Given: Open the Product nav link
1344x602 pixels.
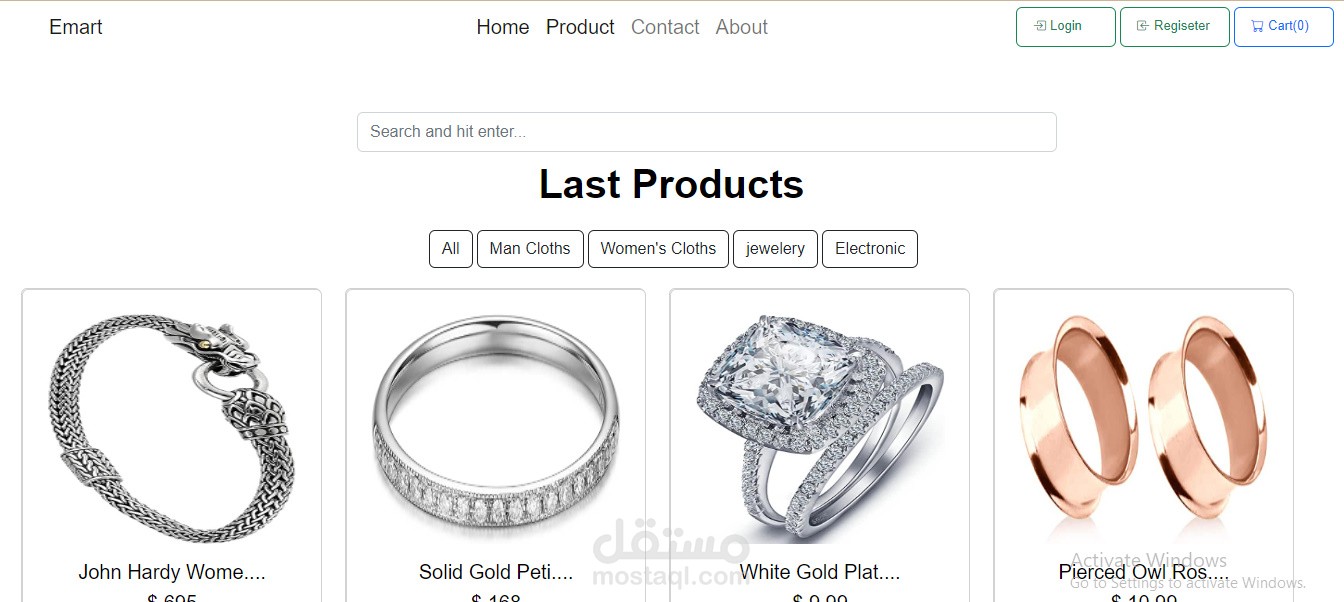Looking at the screenshot, I should pos(580,27).
